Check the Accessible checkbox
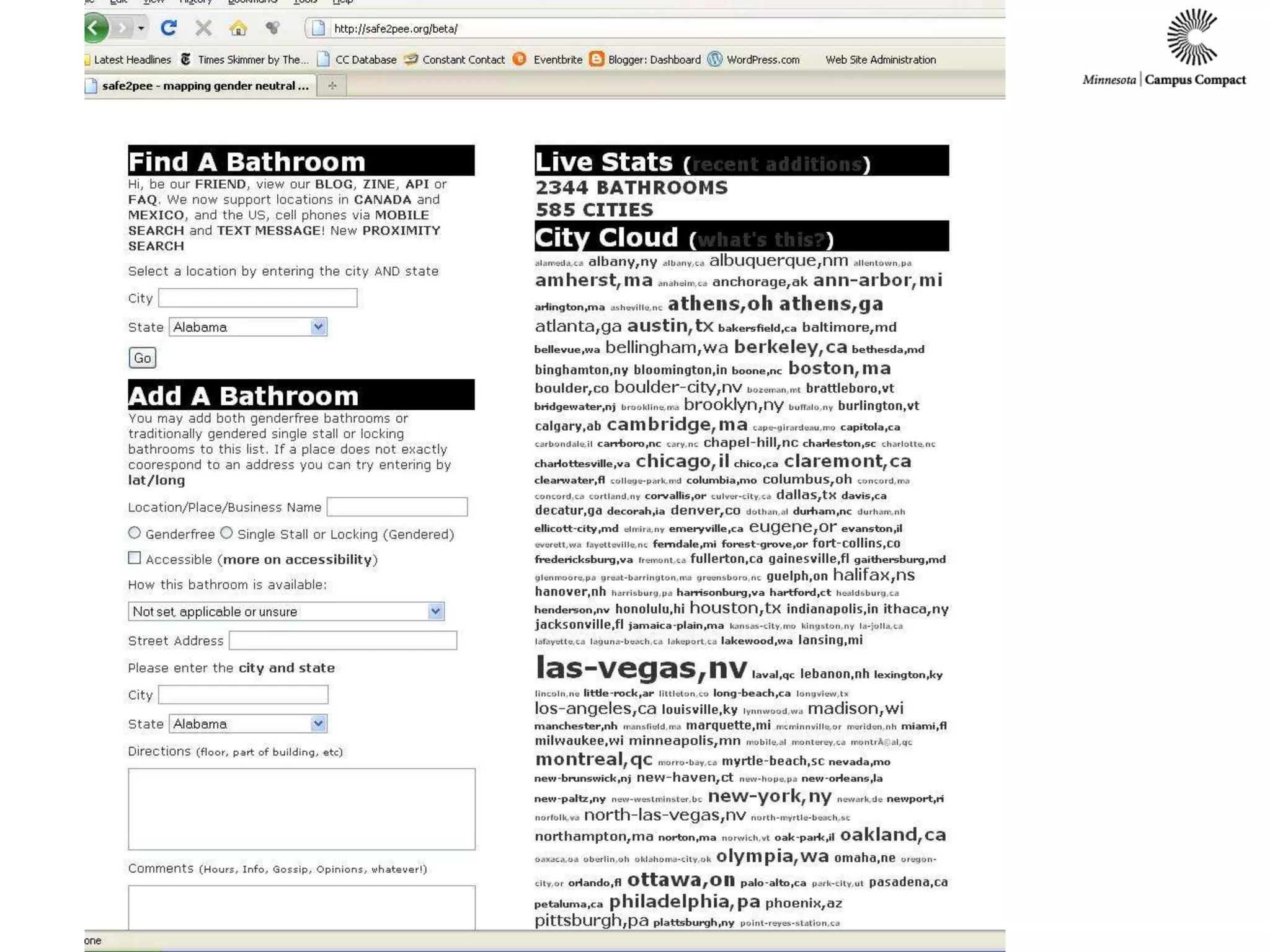This screenshot has width=1270, height=952. pos(135,558)
